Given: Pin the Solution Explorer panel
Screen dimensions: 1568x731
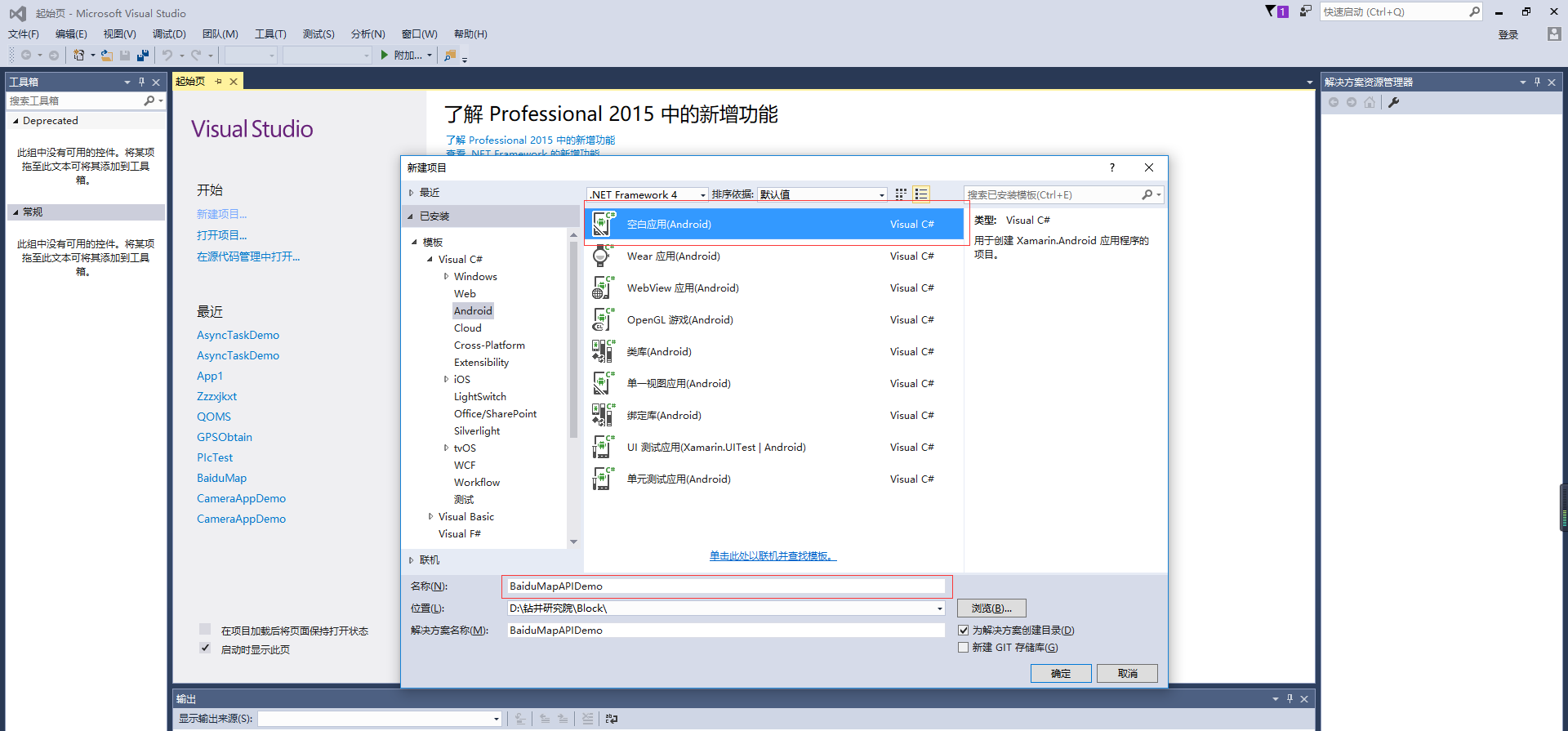Looking at the screenshot, I should tap(1538, 82).
